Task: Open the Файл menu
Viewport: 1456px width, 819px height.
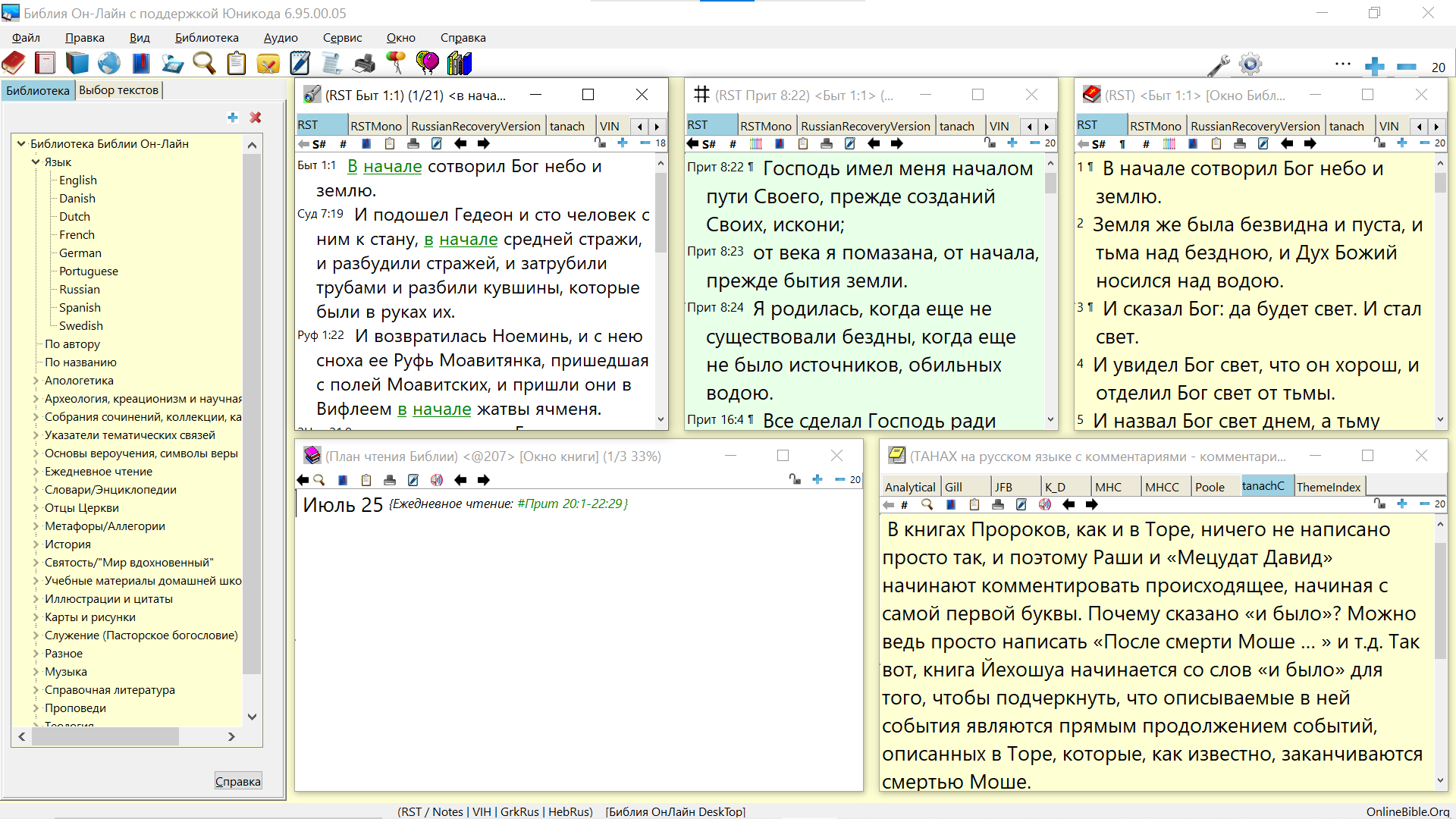Action: [26, 38]
